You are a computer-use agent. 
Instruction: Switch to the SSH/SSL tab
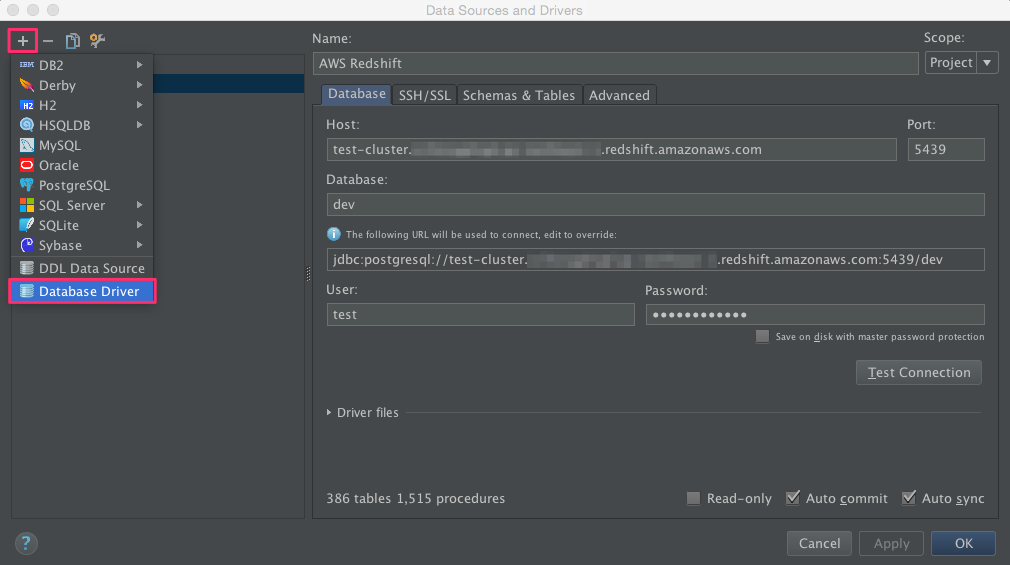point(424,95)
